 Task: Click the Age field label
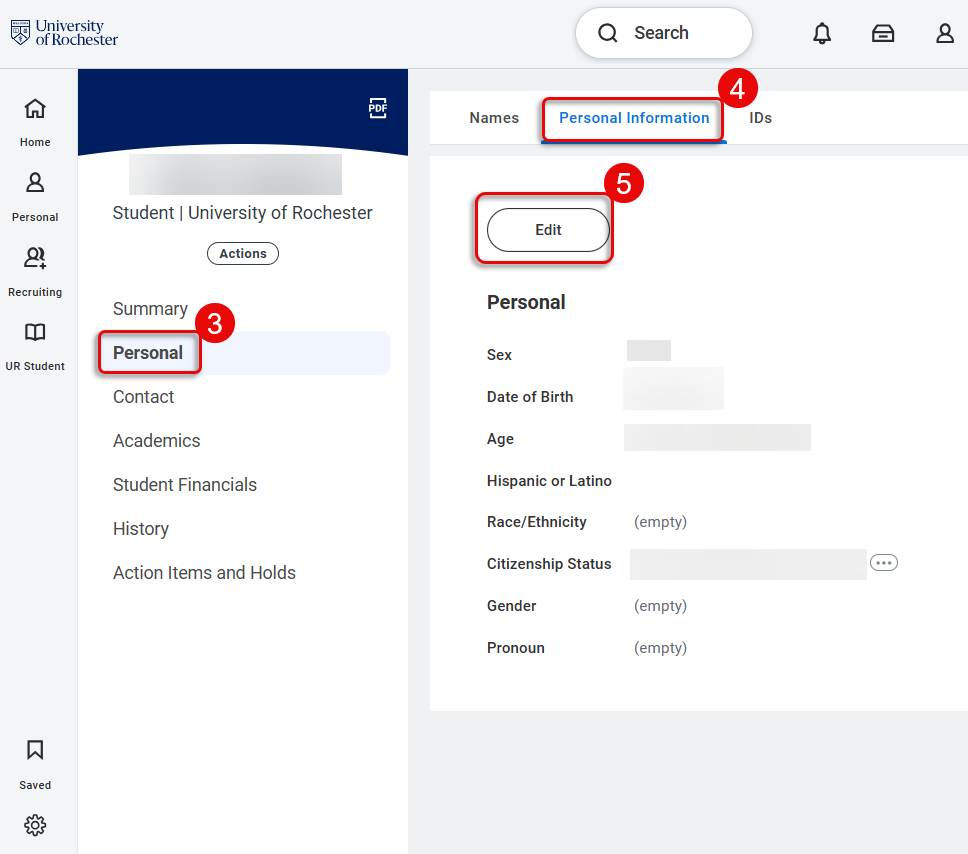tap(500, 439)
